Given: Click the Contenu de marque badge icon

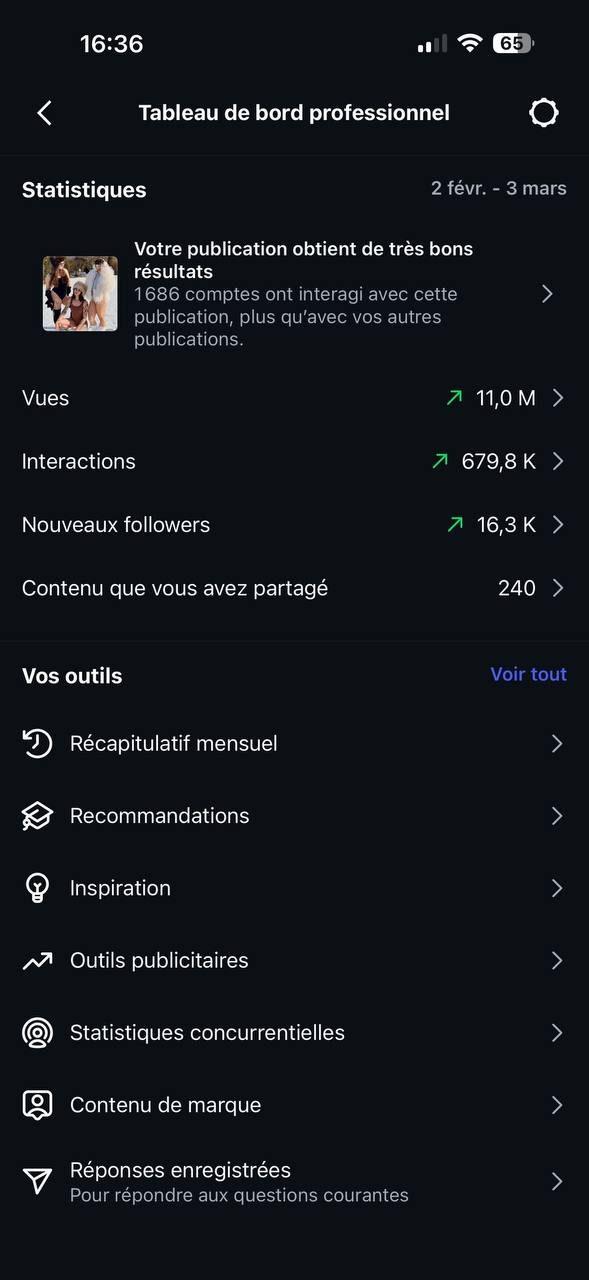Looking at the screenshot, I should (35, 1104).
